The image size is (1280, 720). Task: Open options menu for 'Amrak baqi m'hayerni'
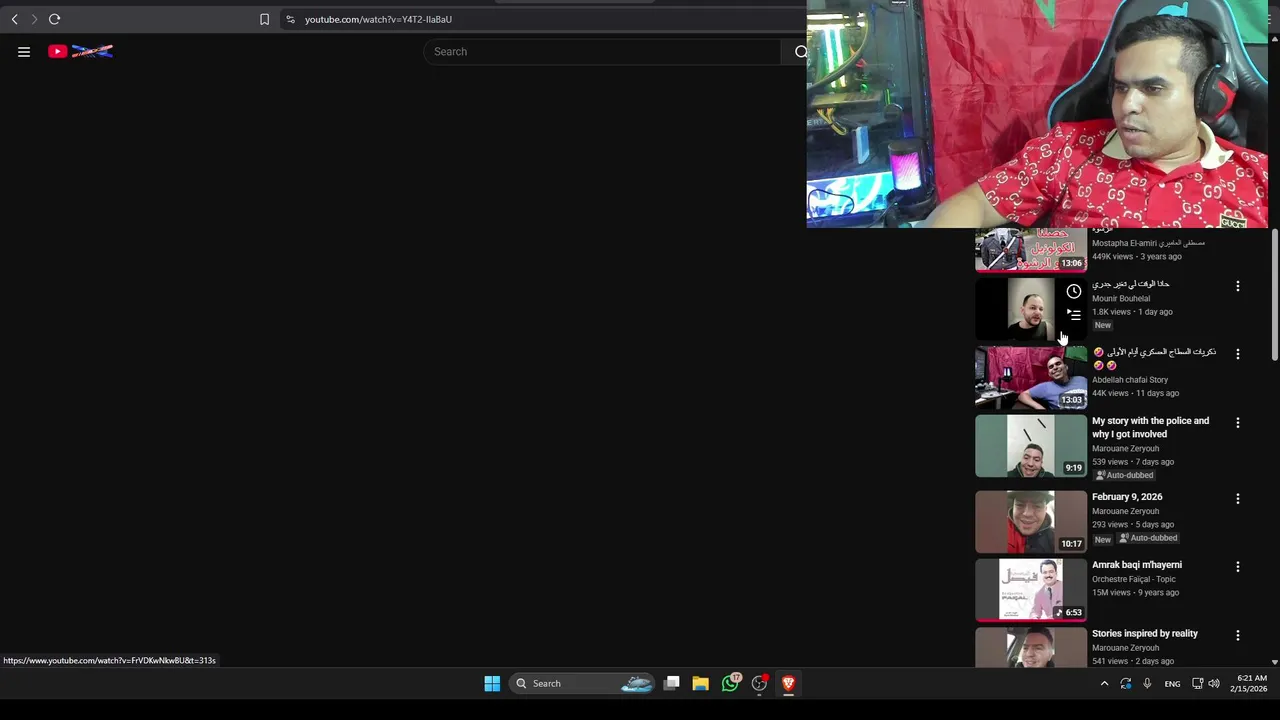(1237, 566)
